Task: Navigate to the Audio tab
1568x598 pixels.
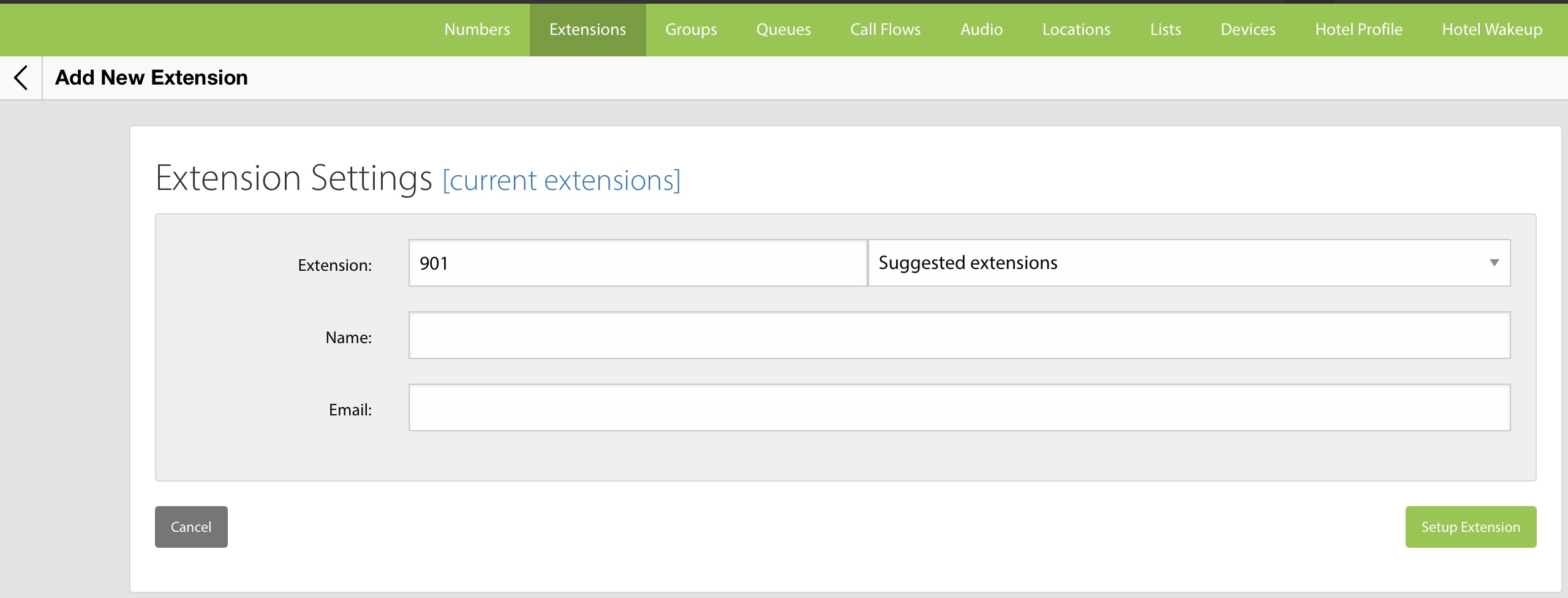Action: [981, 29]
